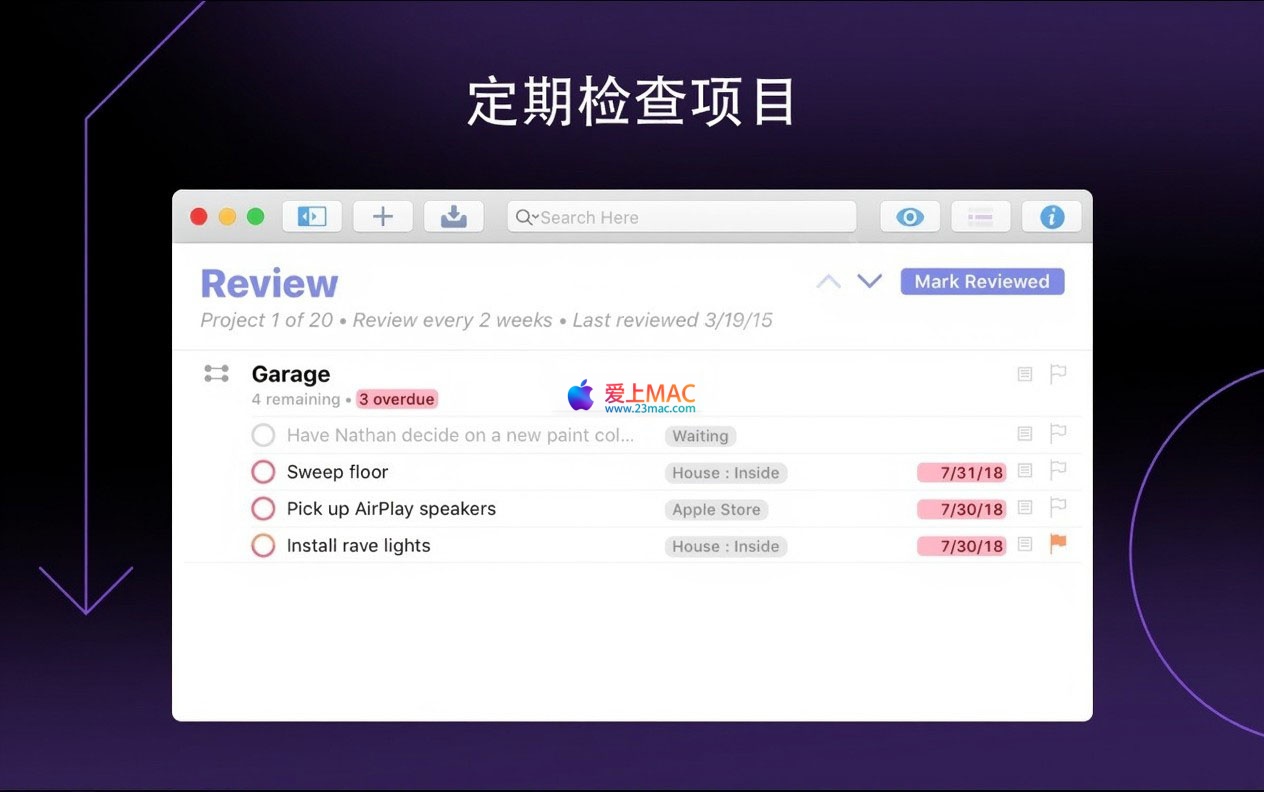Open the inbox download tray button
The height and width of the screenshot is (792, 1264).
pyautogui.click(x=454, y=217)
